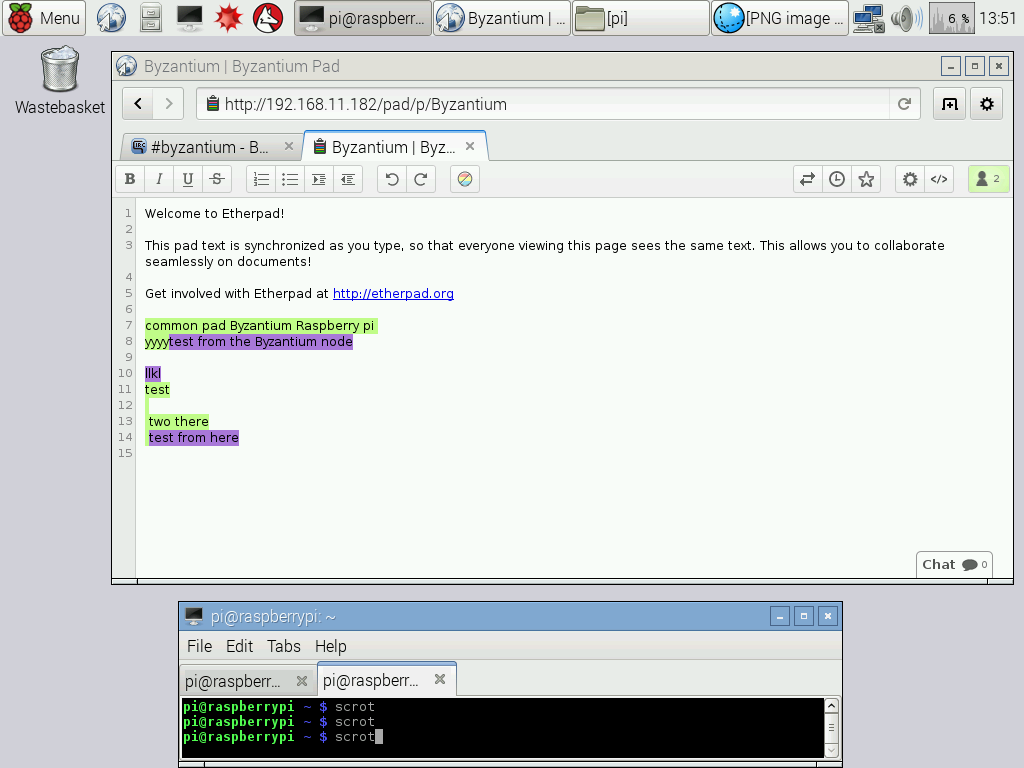Open the Tabs menu in terminal
Screen dimensions: 1024x768
[x=283, y=646]
